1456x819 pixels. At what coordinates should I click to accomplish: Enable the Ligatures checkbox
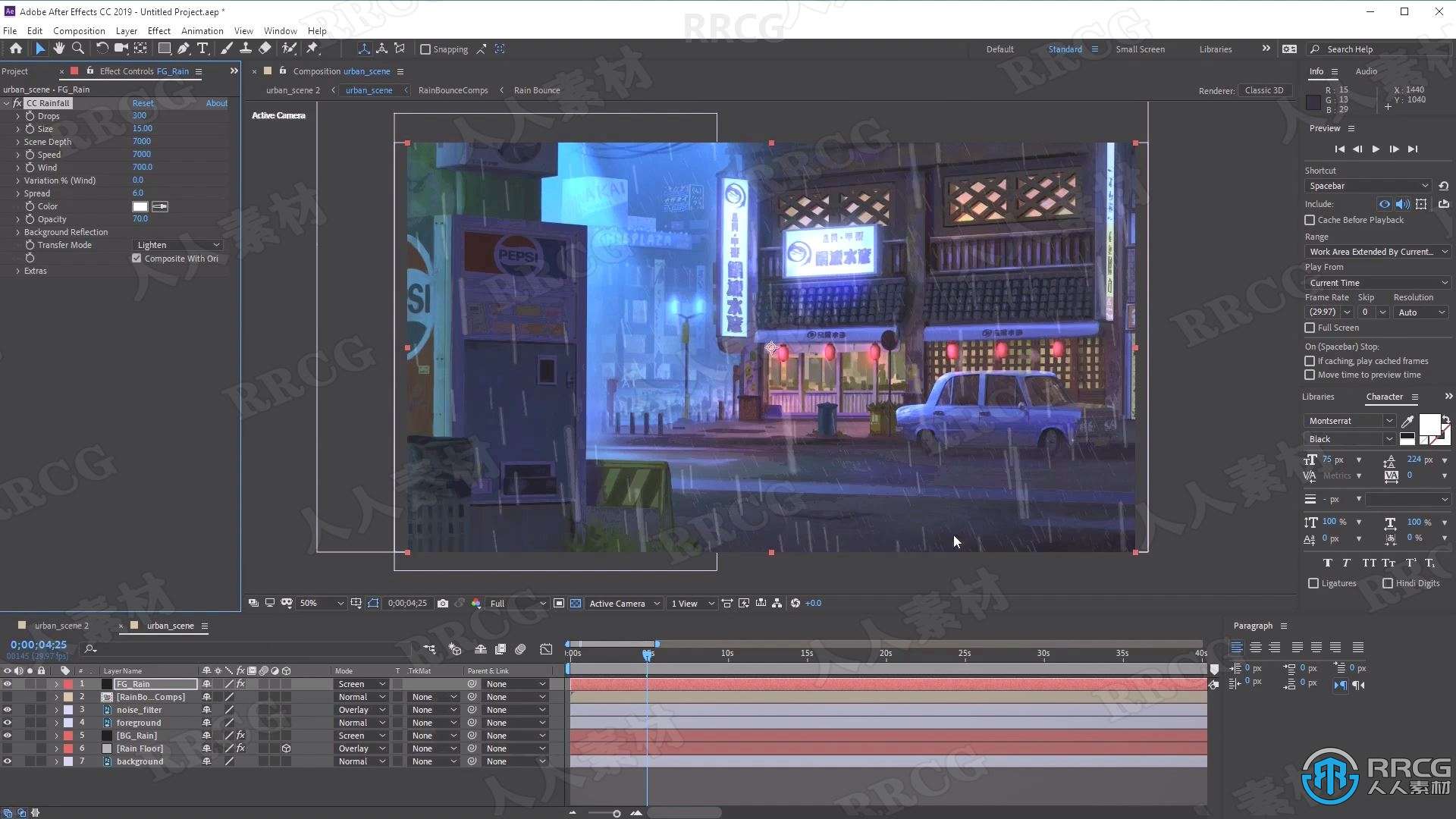(1313, 583)
